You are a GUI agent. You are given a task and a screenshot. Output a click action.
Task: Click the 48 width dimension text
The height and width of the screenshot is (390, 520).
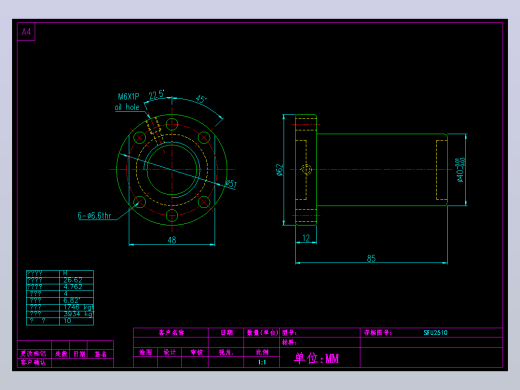coord(172,240)
